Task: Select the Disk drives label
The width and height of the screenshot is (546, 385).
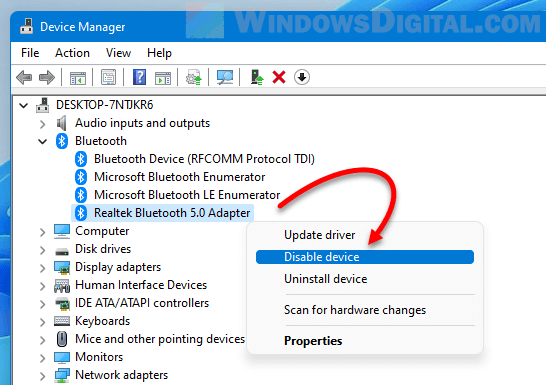Action: point(103,249)
